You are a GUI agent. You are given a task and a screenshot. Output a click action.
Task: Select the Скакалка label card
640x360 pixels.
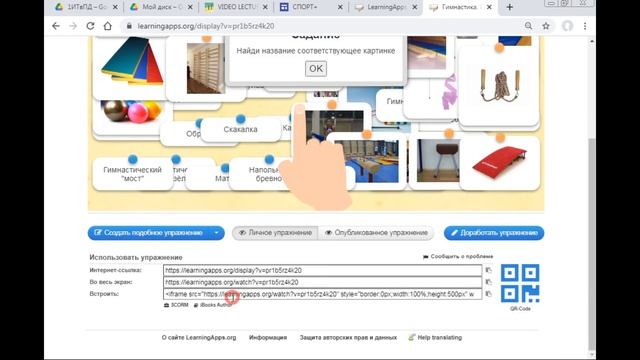tap(240, 129)
